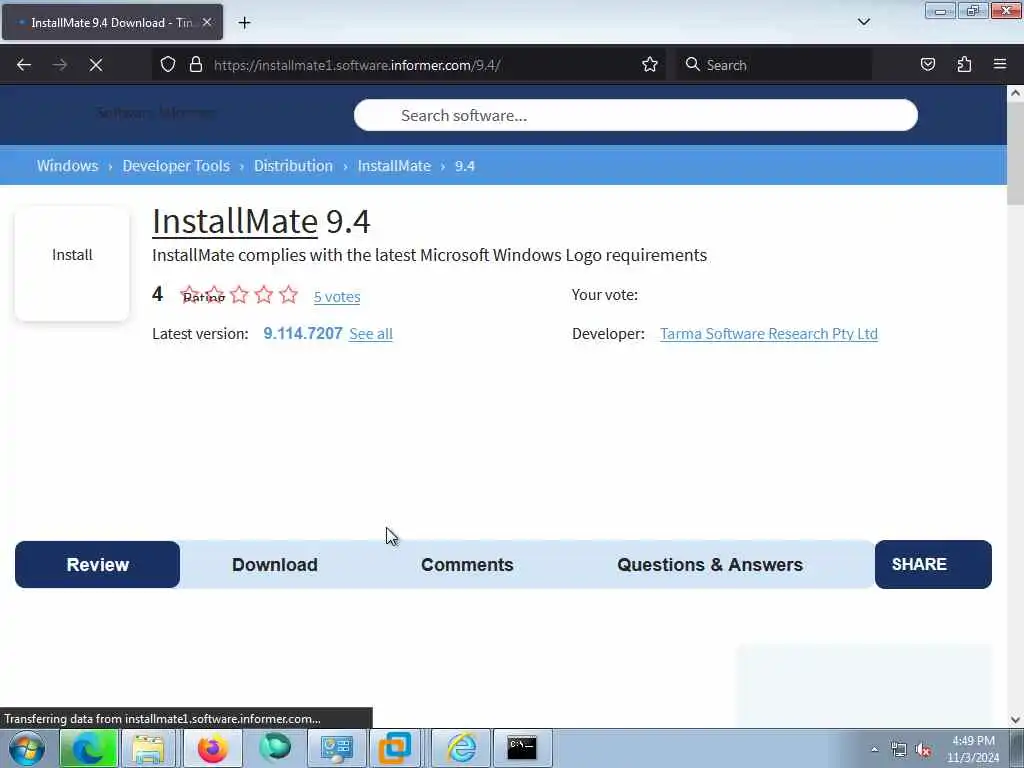Show hidden tray icons arrow

coord(874,749)
